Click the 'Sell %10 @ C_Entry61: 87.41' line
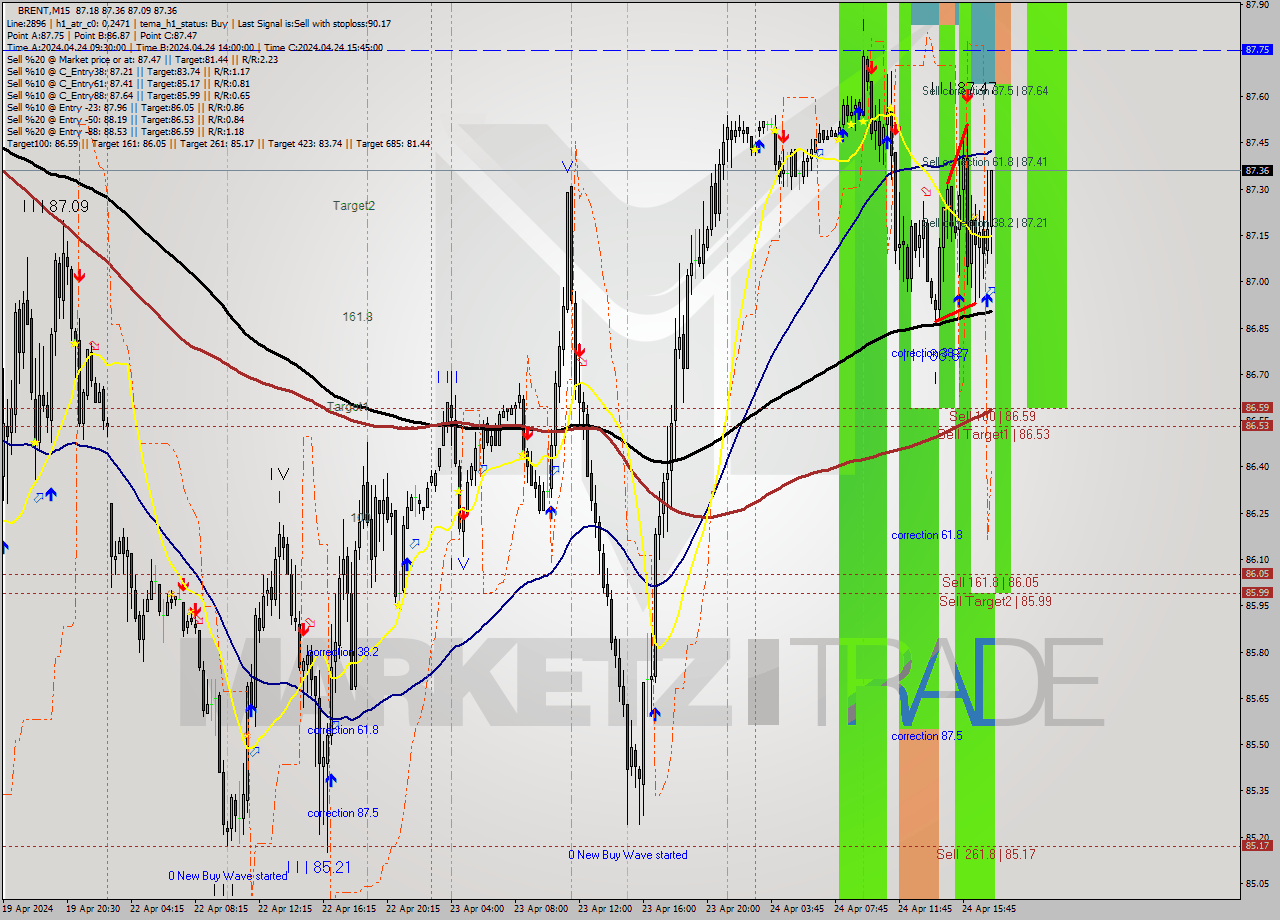 [127, 83]
